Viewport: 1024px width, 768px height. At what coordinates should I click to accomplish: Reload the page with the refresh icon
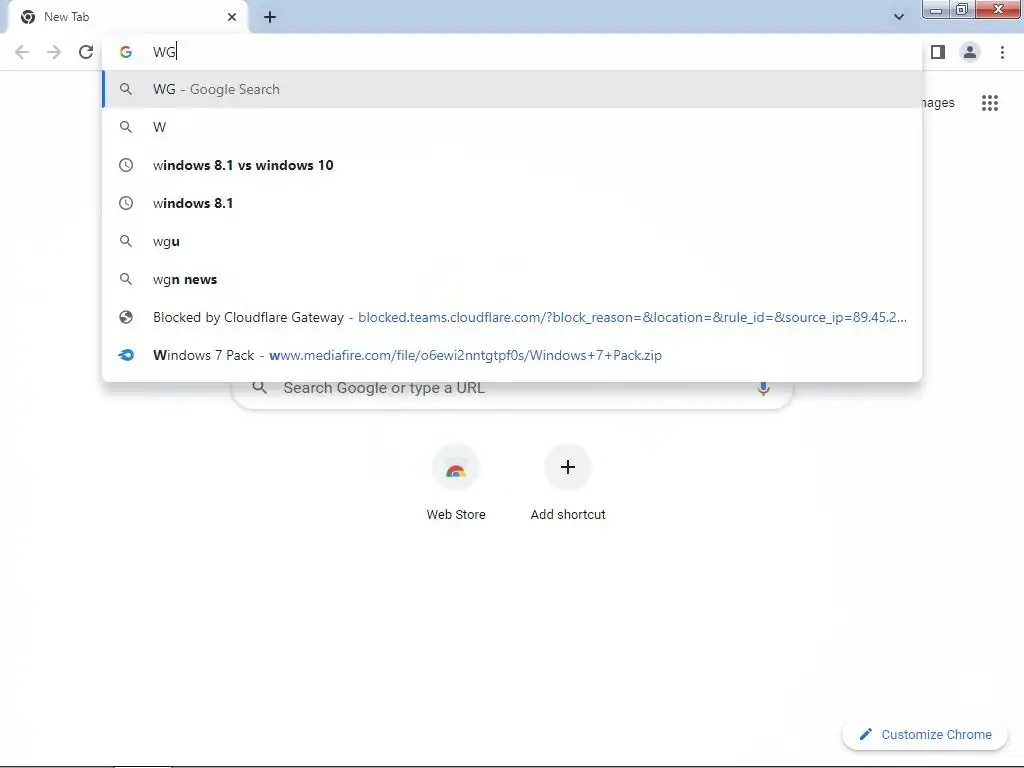click(86, 52)
